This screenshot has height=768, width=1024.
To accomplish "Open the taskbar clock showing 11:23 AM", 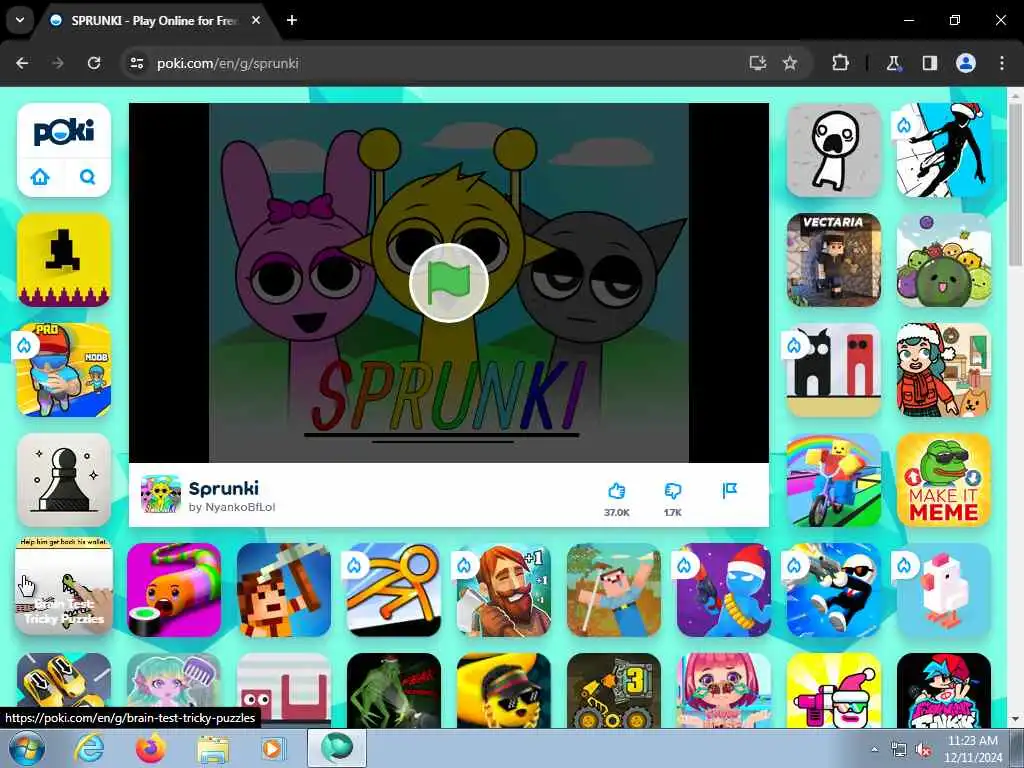I will coord(972,749).
